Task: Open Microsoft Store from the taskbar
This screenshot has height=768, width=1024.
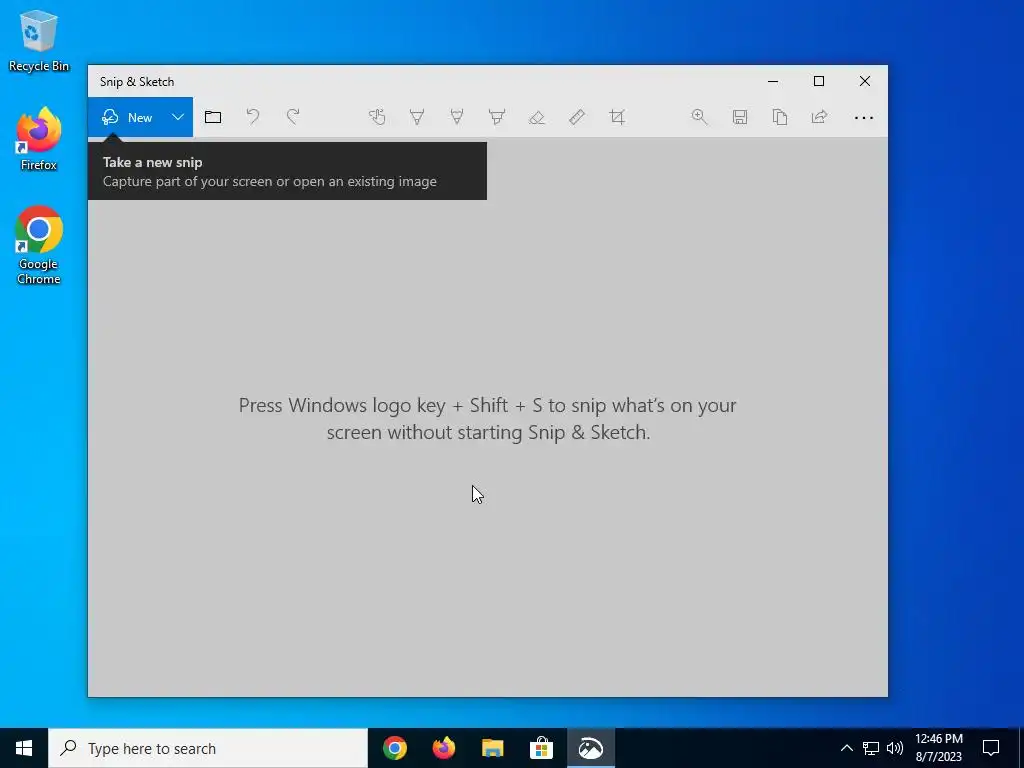Action: click(542, 748)
